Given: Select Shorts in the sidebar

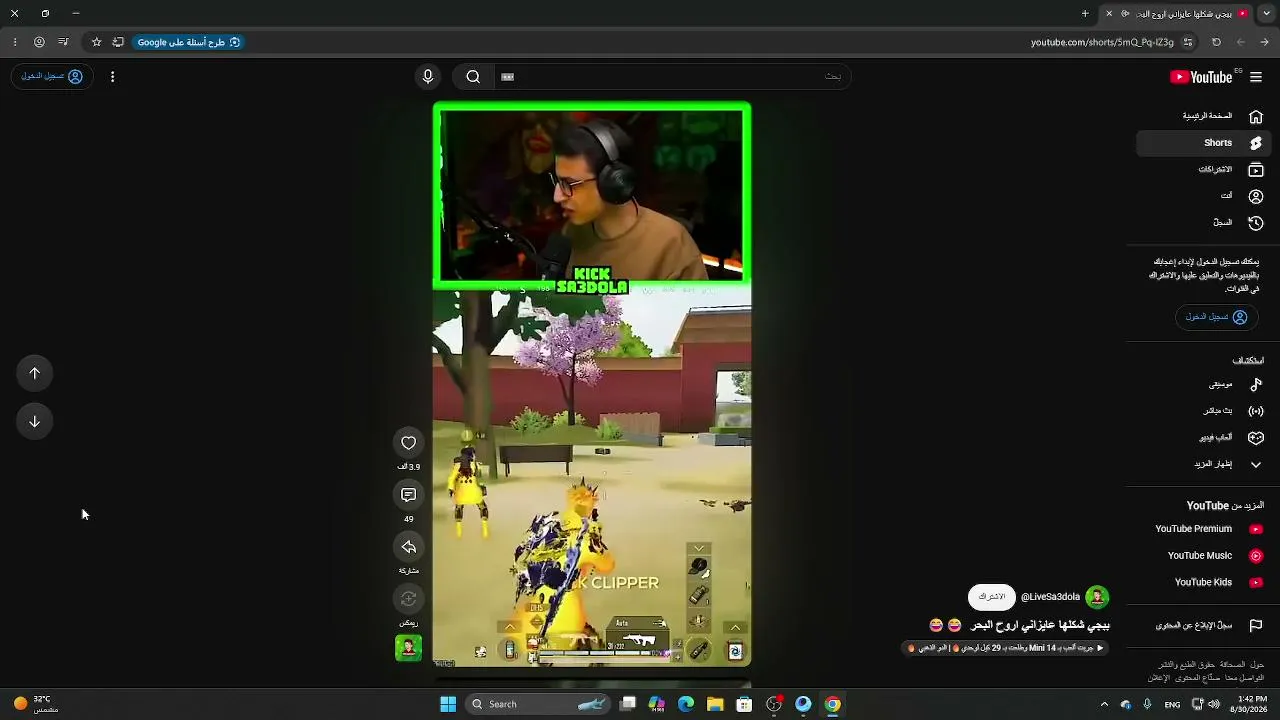Looking at the screenshot, I should pyautogui.click(x=1204, y=143).
